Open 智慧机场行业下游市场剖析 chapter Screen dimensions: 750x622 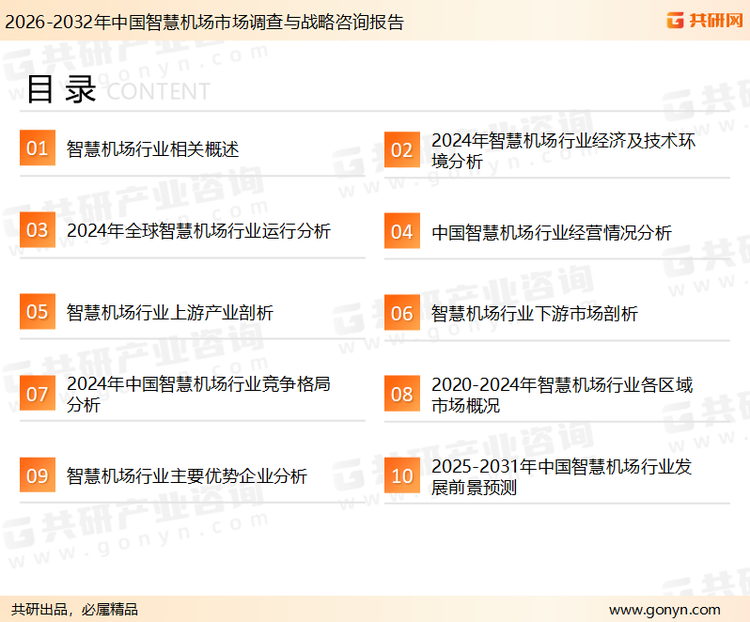[x=534, y=314]
